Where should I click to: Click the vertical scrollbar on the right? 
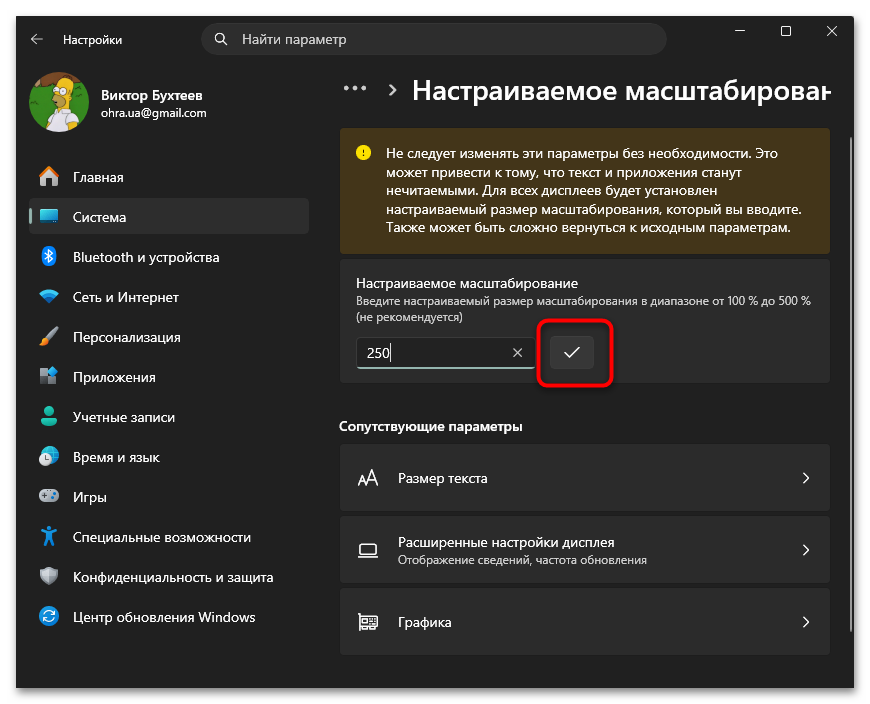pyautogui.click(x=850, y=383)
